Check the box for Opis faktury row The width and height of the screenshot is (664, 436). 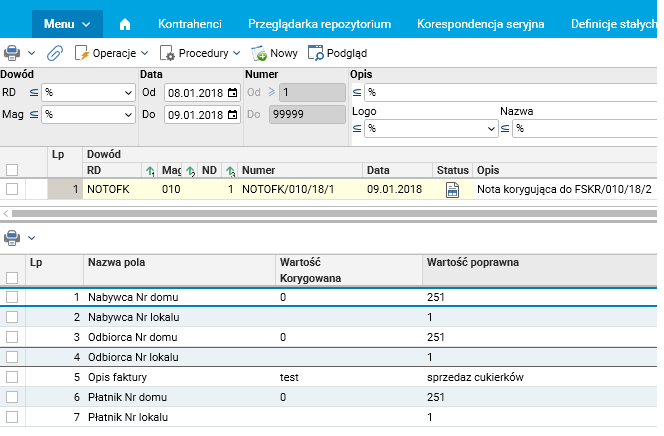point(12,377)
